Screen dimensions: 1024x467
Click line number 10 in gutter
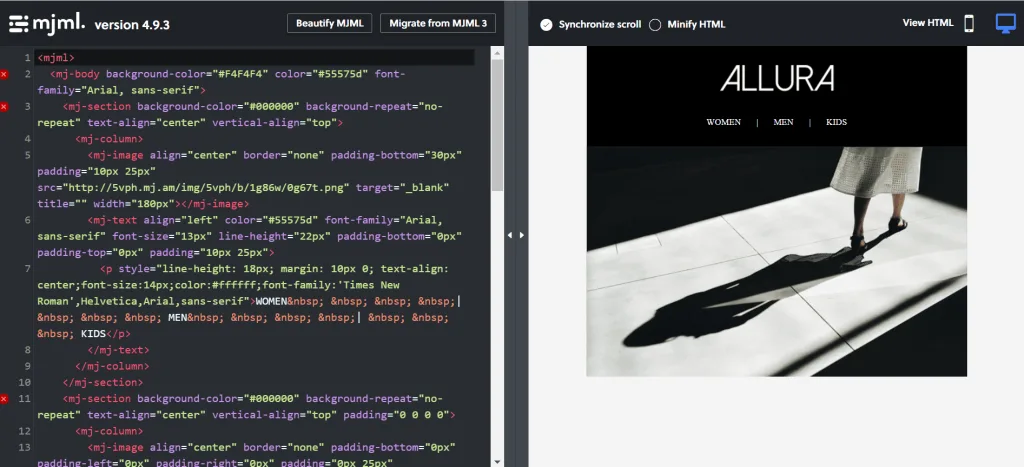25,383
